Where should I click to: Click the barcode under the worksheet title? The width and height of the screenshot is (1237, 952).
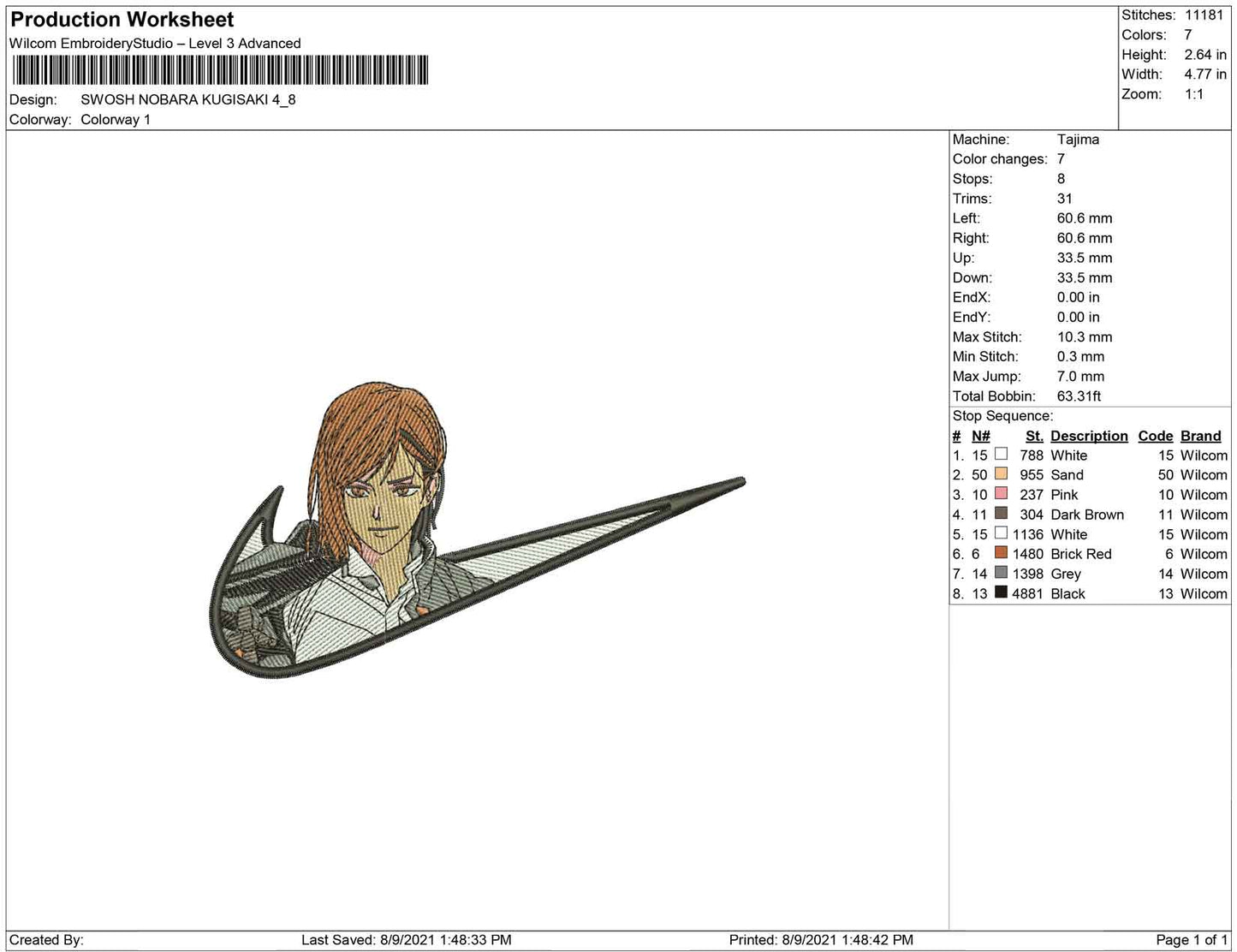tap(219, 70)
